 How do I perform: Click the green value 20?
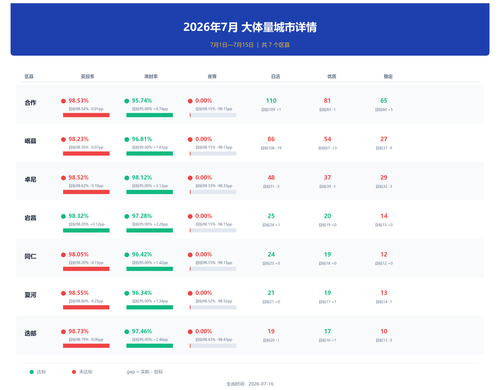(327, 216)
